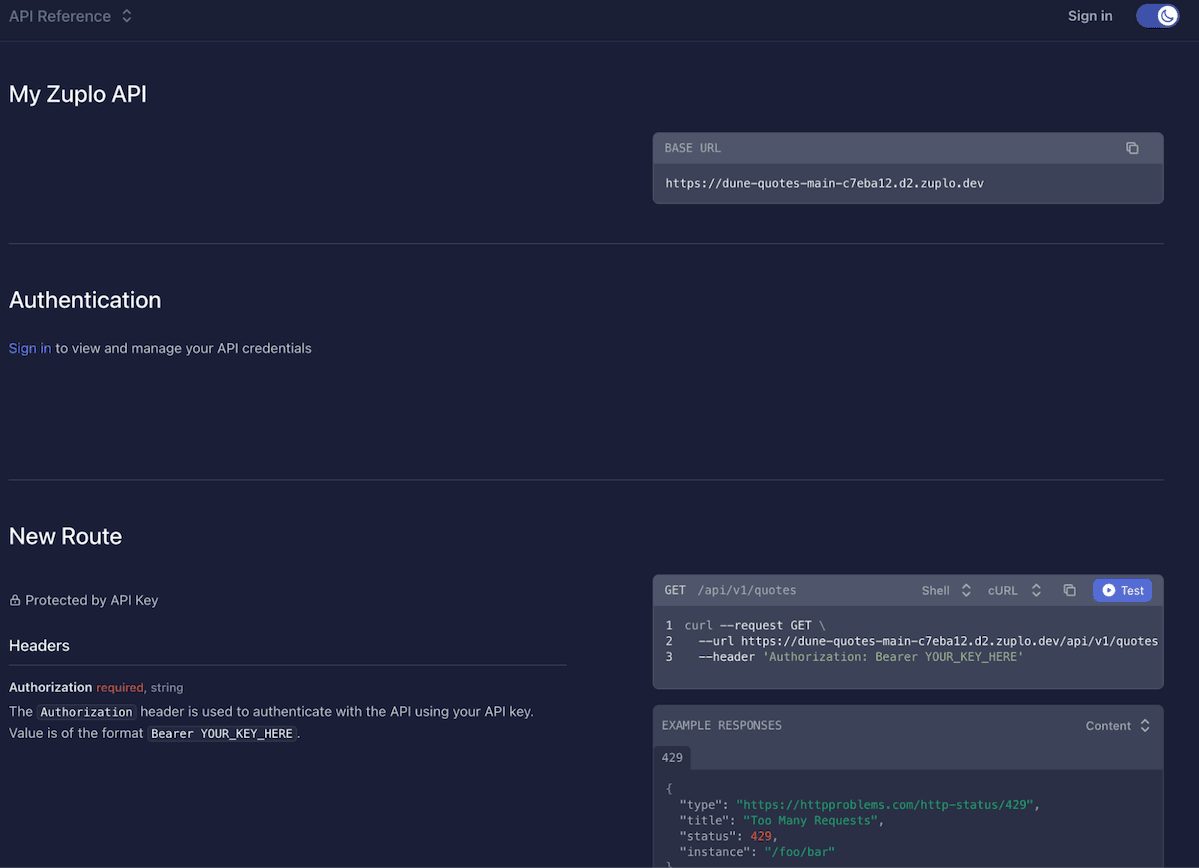Copy the curl request code snippet

(x=1069, y=590)
